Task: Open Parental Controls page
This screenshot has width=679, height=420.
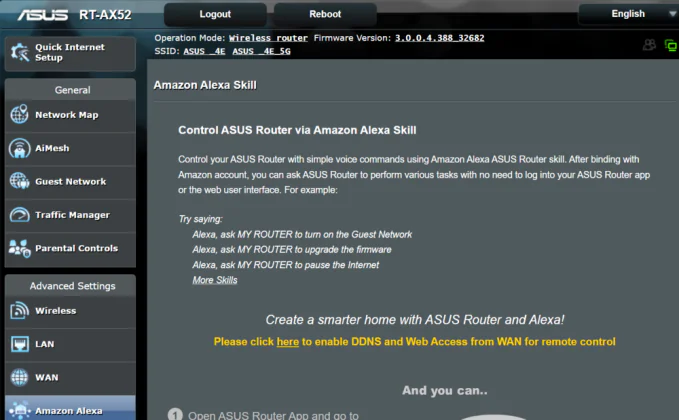Action: pyautogui.click(x=70, y=249)
